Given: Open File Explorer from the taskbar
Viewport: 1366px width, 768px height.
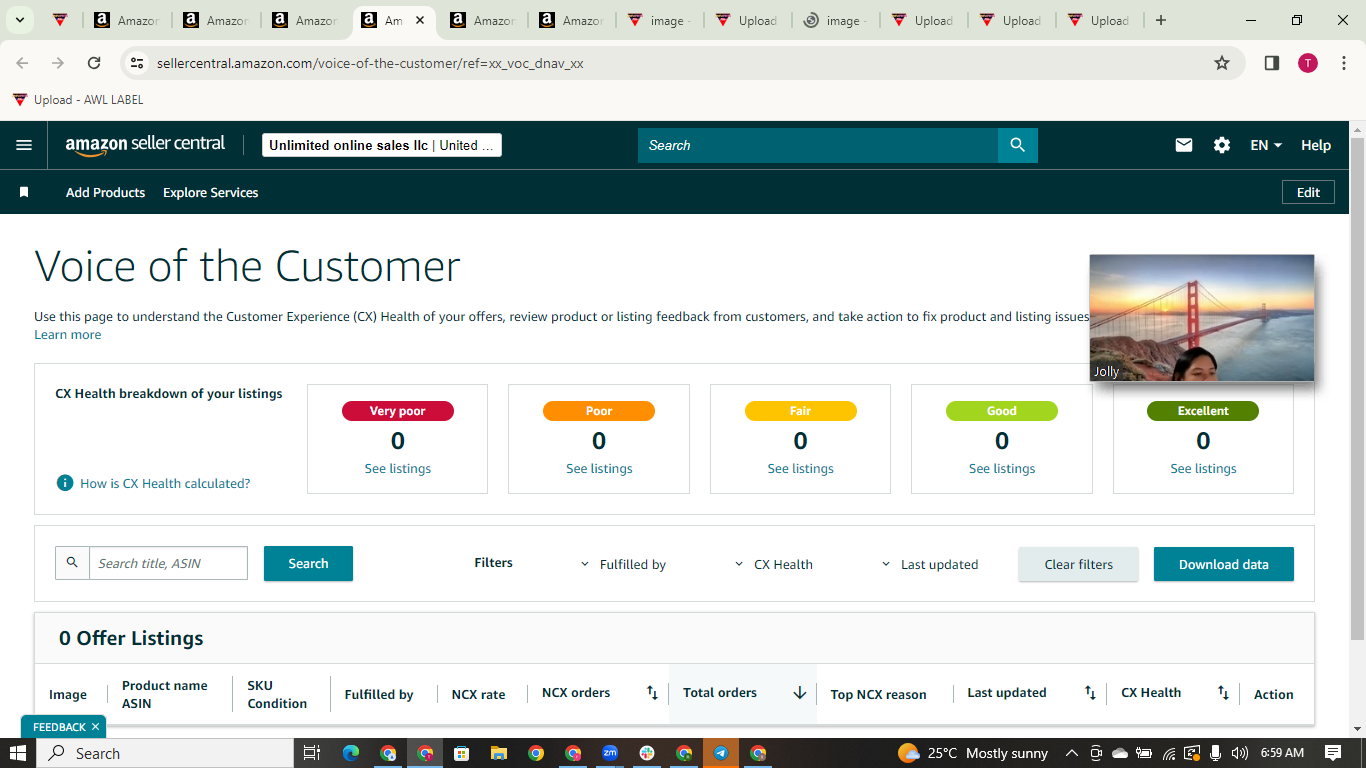Looking at the screenshot, I should tap(499, 753).
